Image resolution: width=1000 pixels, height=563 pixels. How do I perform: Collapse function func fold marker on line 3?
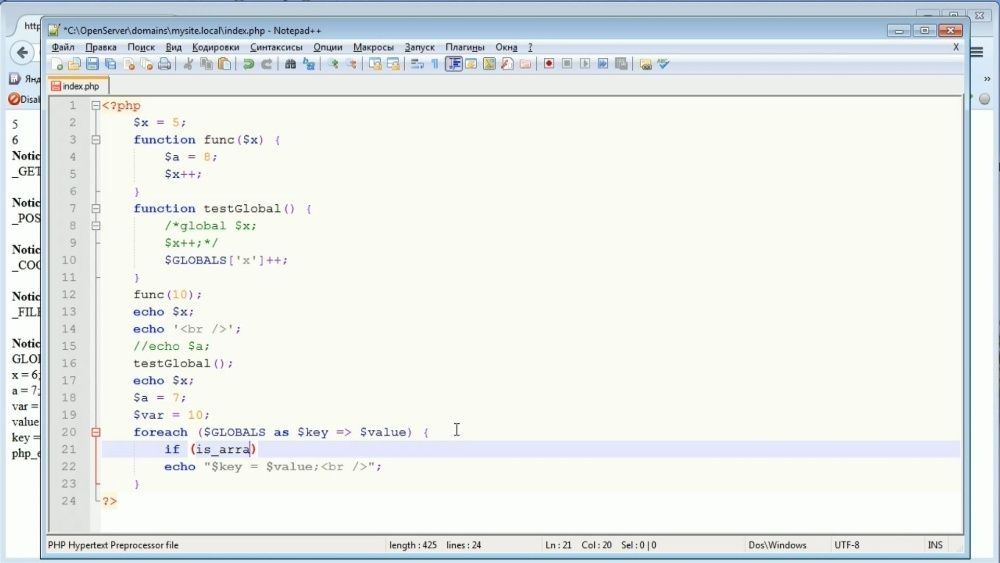96,140
